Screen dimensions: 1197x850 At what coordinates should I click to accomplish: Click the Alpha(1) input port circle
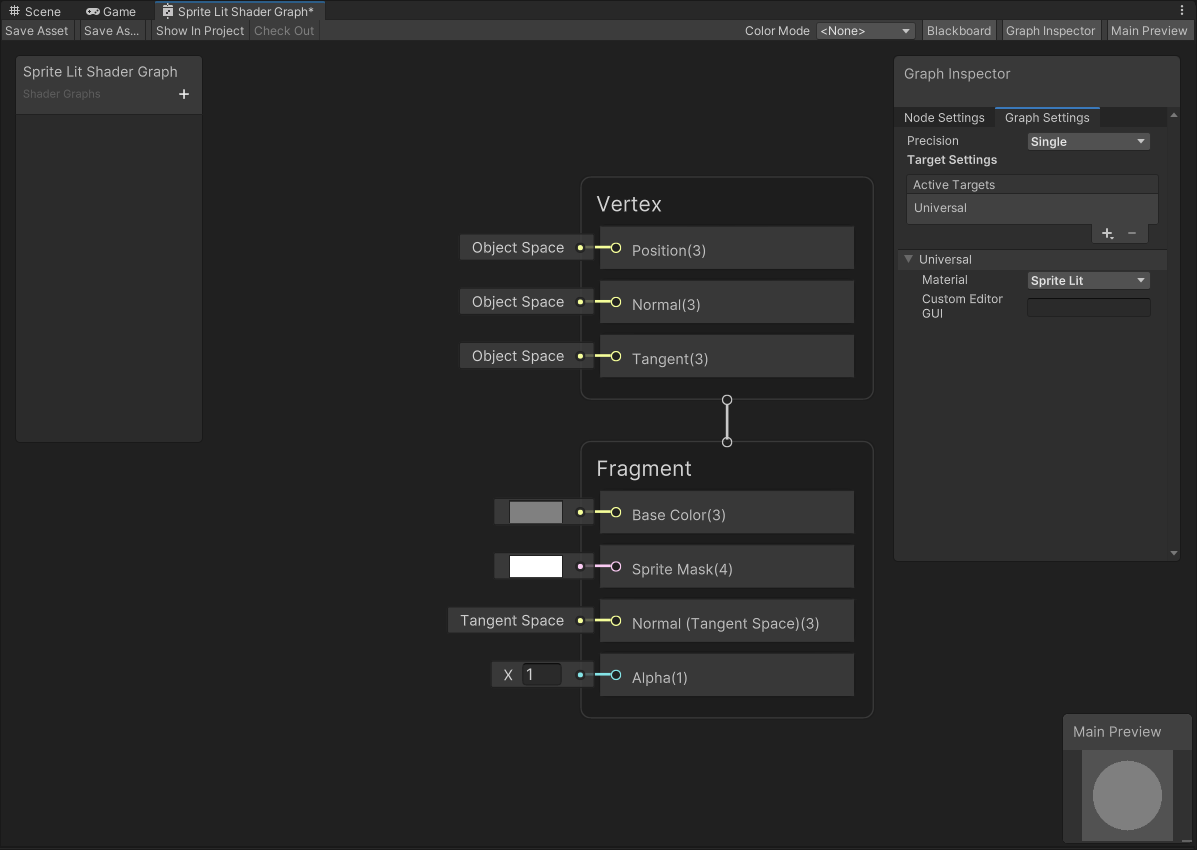[x=616, y=675]
